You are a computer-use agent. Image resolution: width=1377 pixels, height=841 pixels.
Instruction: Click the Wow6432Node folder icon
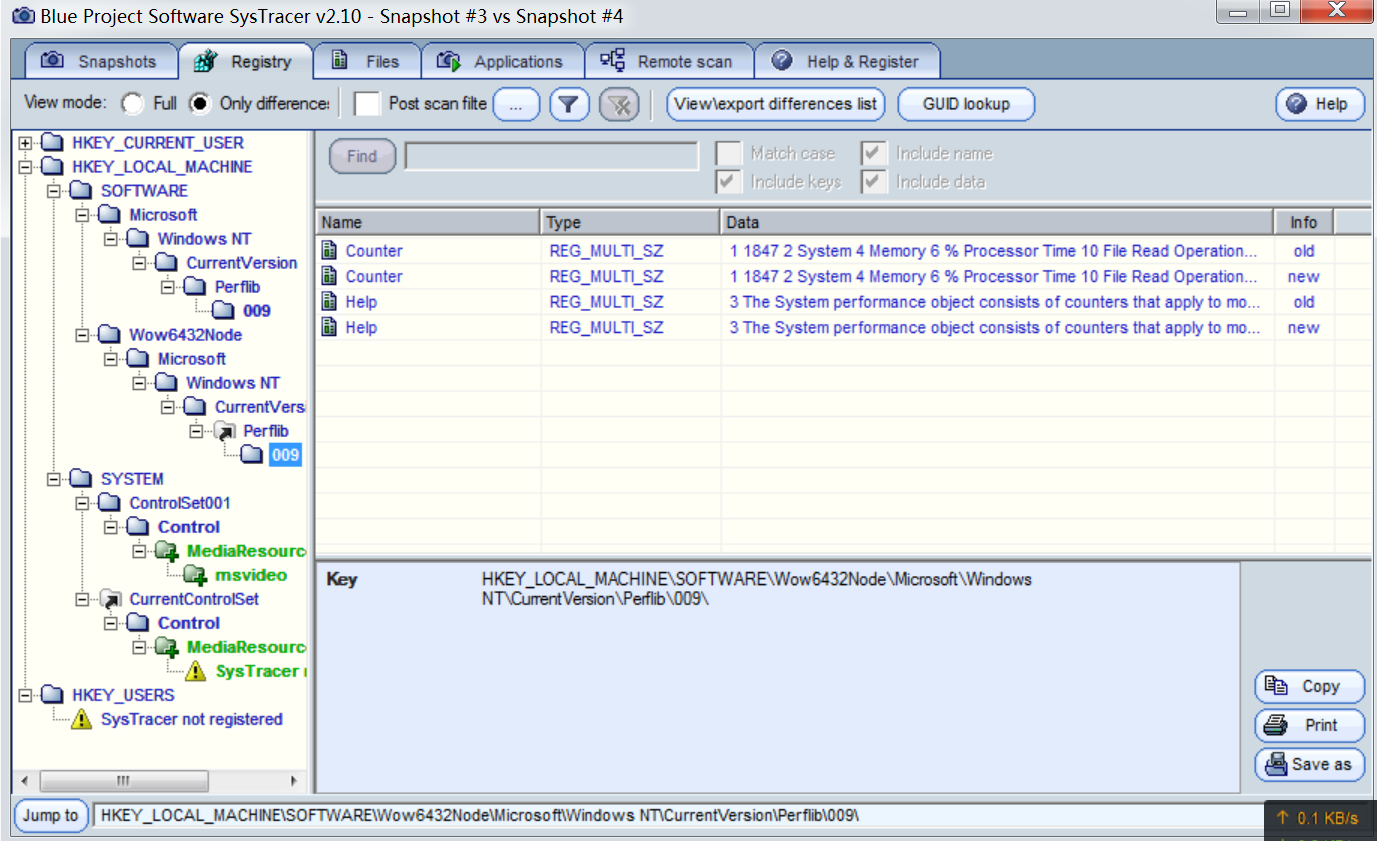click(110, 335)
